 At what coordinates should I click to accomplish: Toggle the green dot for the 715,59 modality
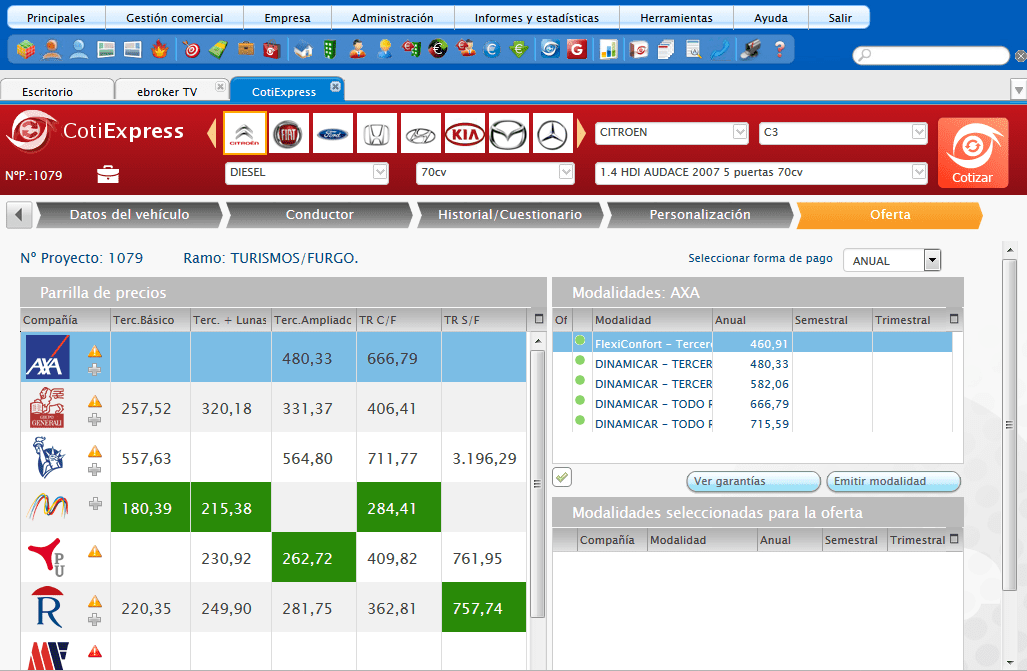(x=580, y=420)
